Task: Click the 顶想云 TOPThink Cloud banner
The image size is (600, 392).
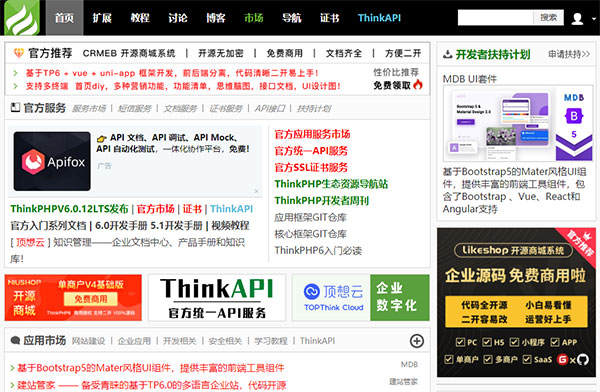Action: (361, 297)
